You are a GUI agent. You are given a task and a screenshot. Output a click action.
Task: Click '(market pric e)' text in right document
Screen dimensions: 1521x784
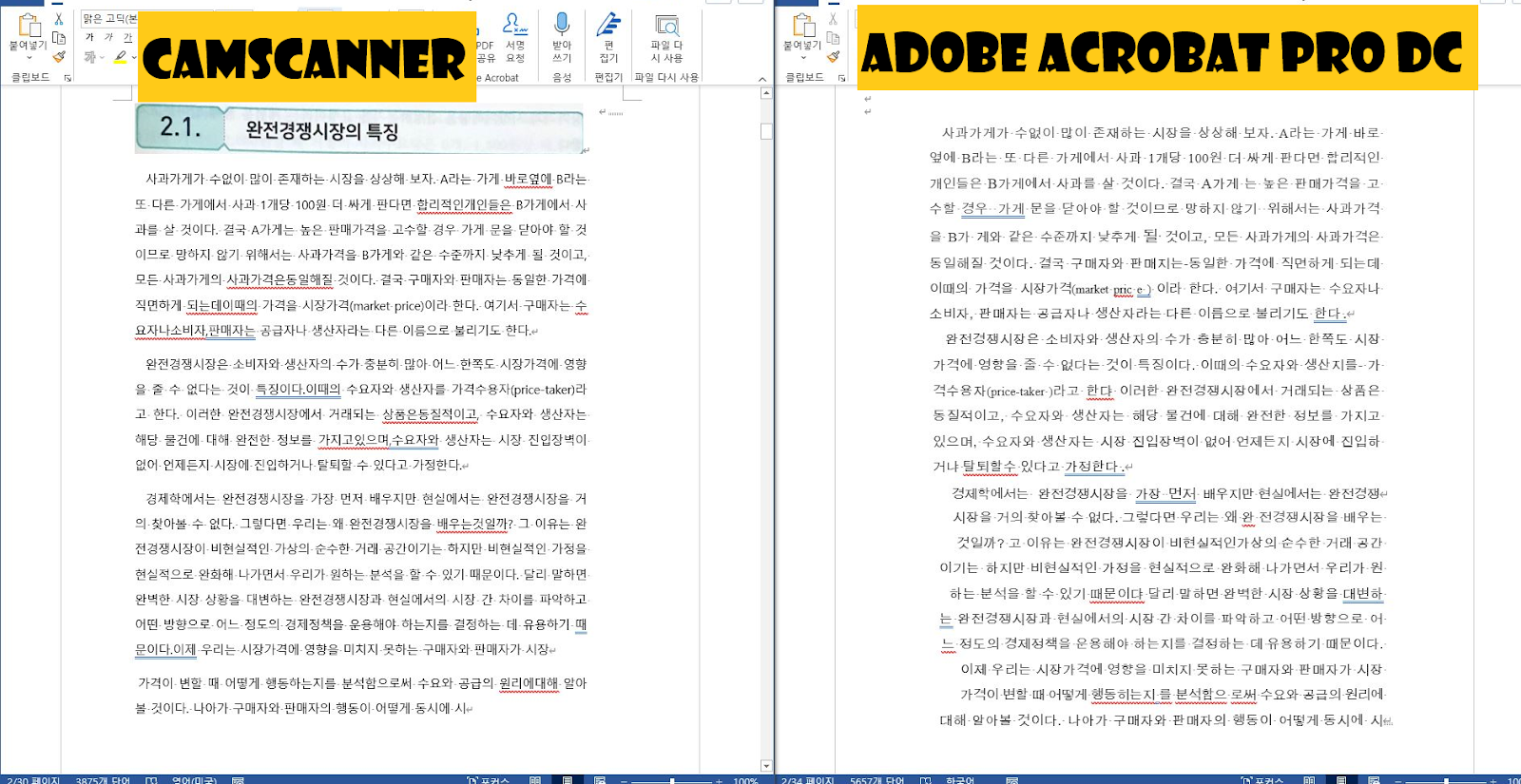(1111, 289)
